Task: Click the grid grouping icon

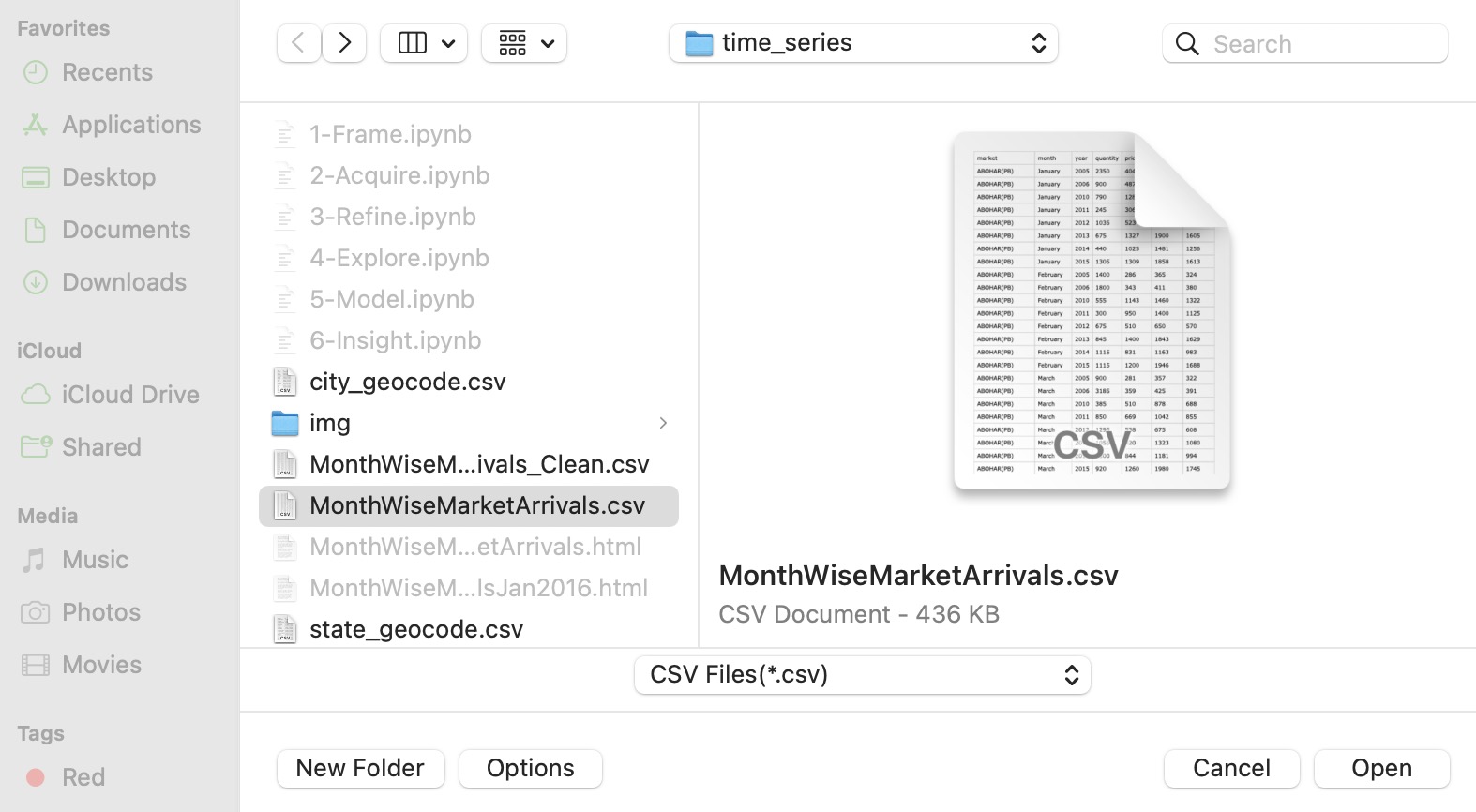Action: tap(512, 43)
